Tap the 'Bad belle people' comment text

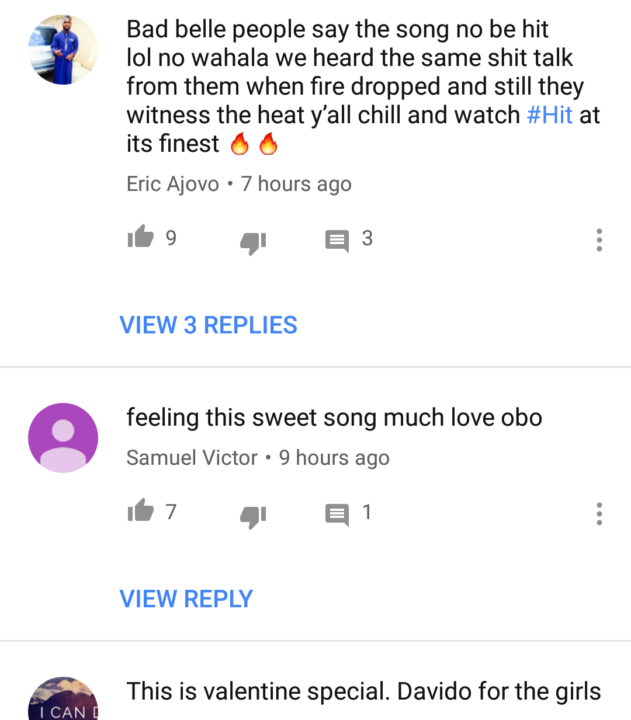click(363, 86)
